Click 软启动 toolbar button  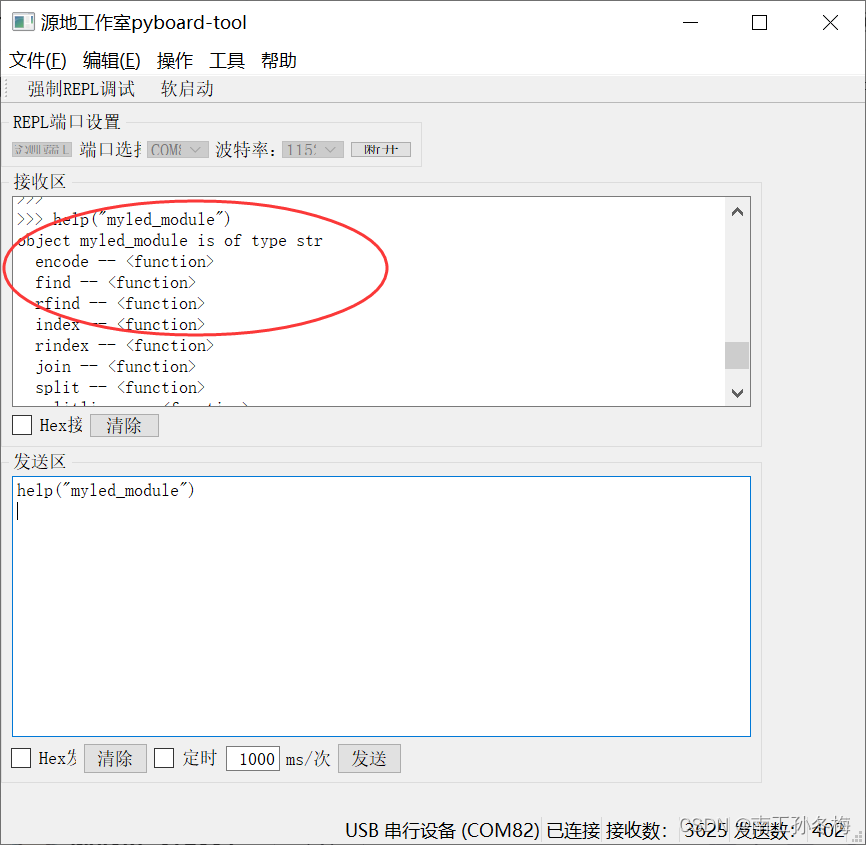(187, 89)
